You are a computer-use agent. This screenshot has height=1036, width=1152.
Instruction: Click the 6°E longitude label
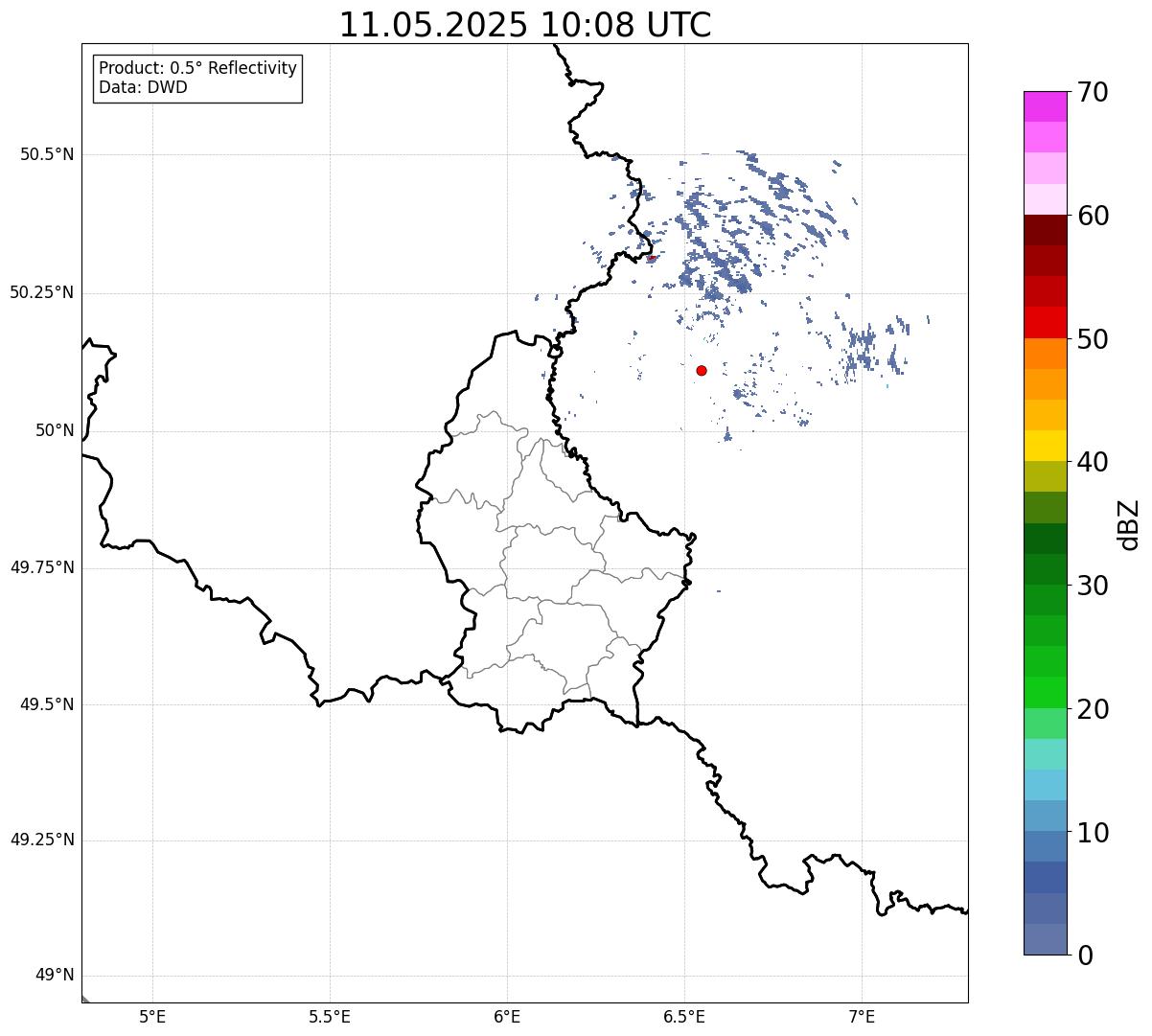pyautogui.click(x=507, y=1017)
